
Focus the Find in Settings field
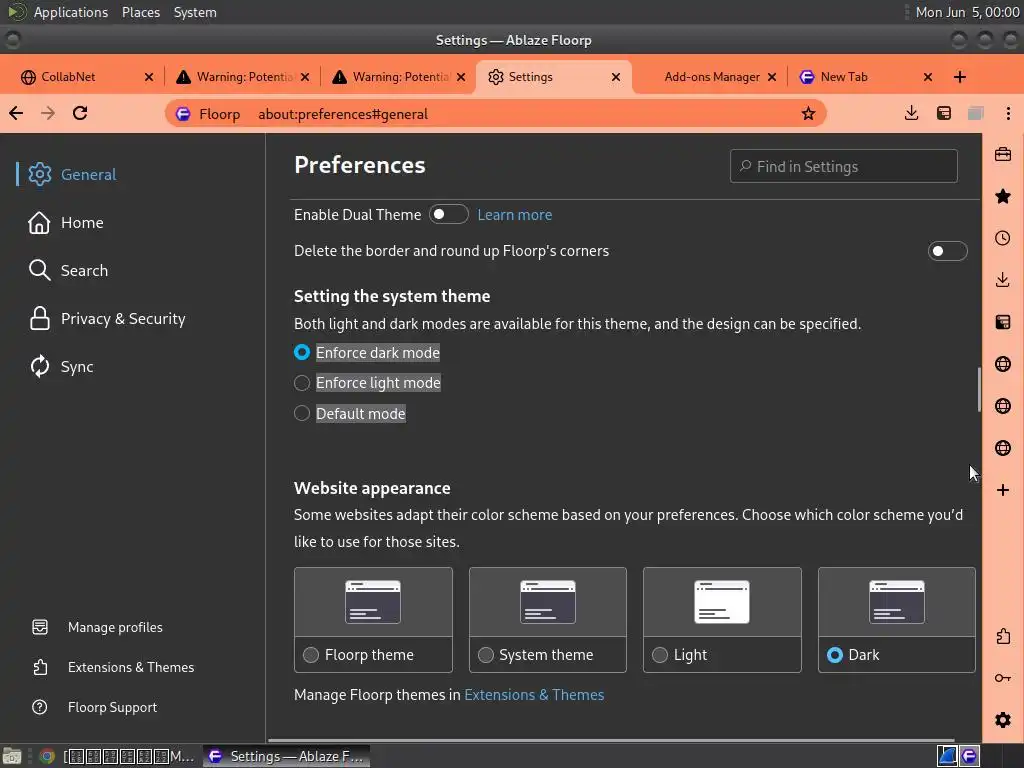pyautogui.click(x=844, y=167)
